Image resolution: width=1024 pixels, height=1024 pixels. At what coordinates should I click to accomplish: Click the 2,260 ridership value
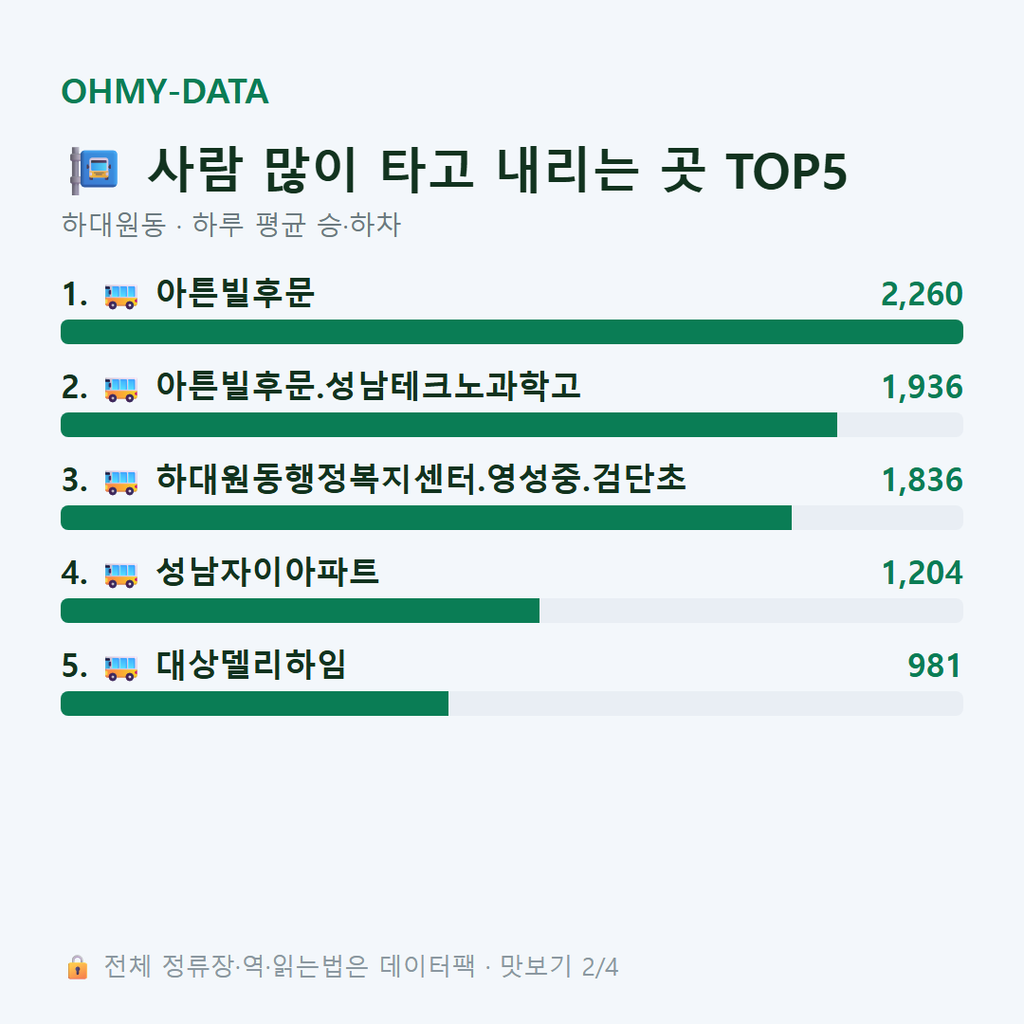[921, 295]
